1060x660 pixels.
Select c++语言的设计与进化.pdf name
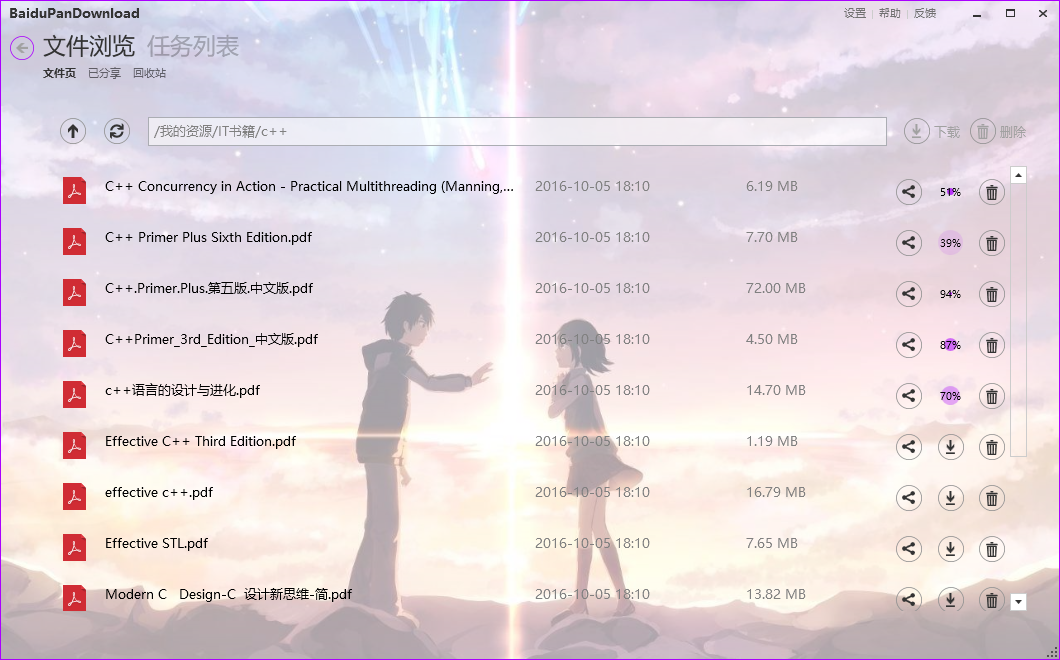(x=183, y=390)
